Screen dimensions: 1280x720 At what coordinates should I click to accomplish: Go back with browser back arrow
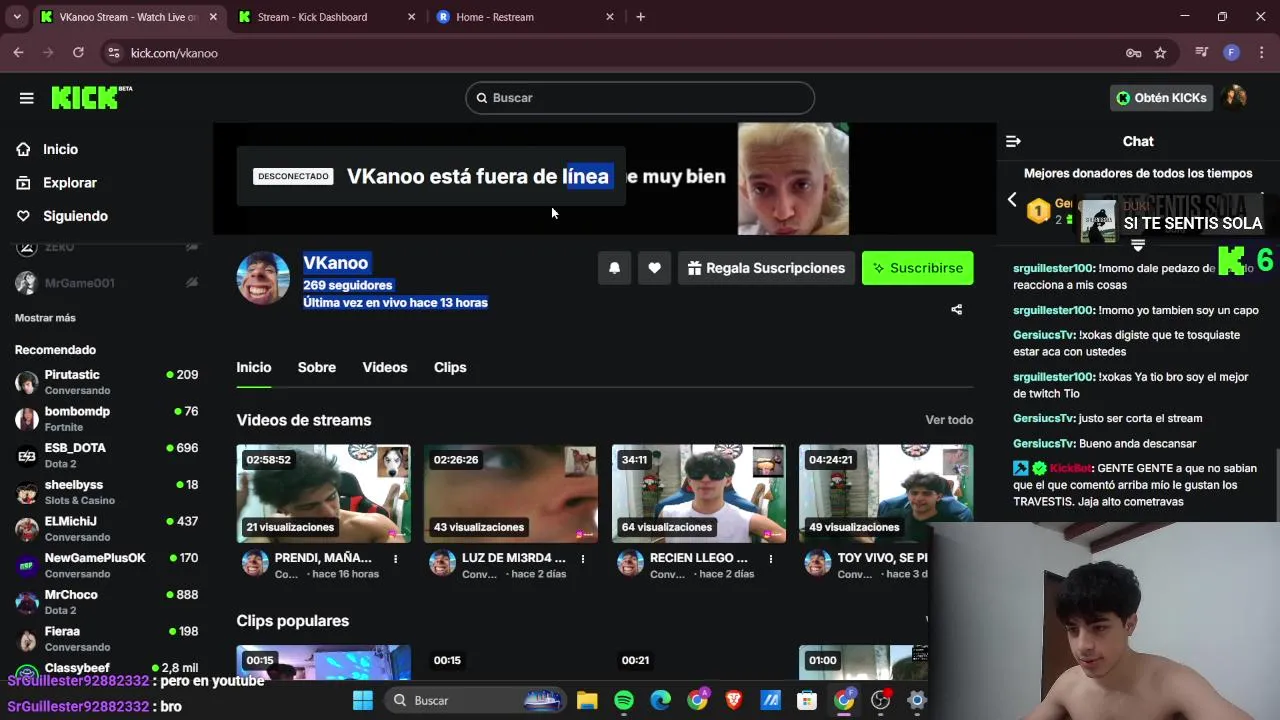(x=18, y=53)
